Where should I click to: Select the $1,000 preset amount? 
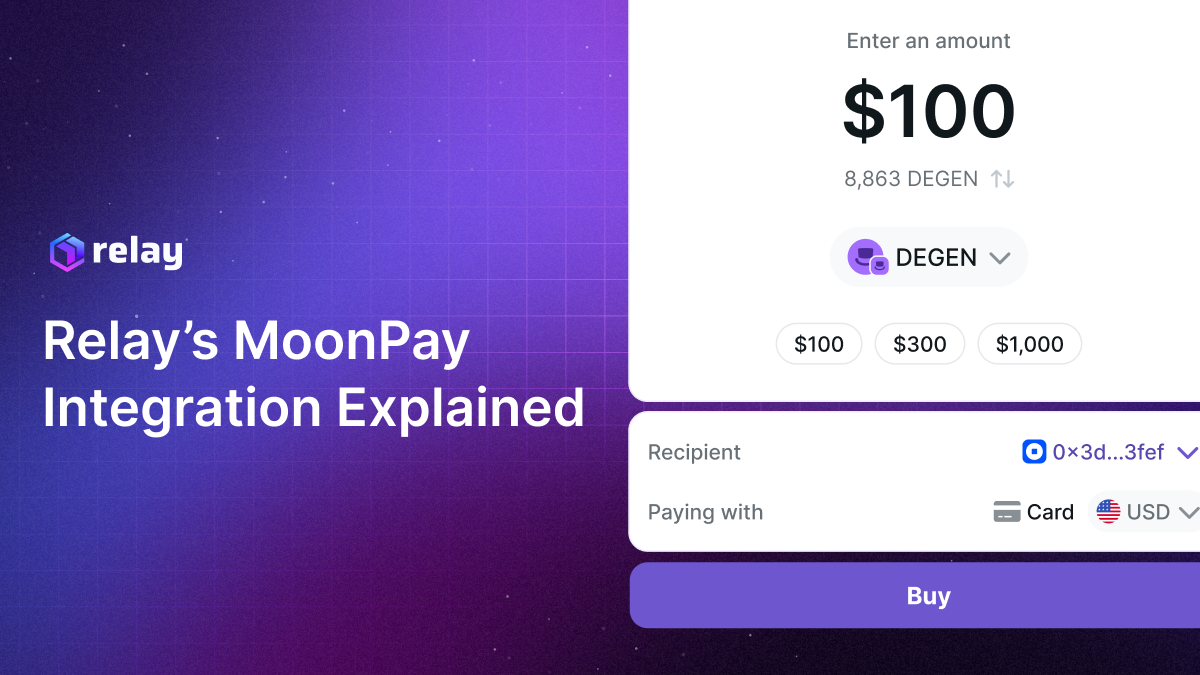1029,343
